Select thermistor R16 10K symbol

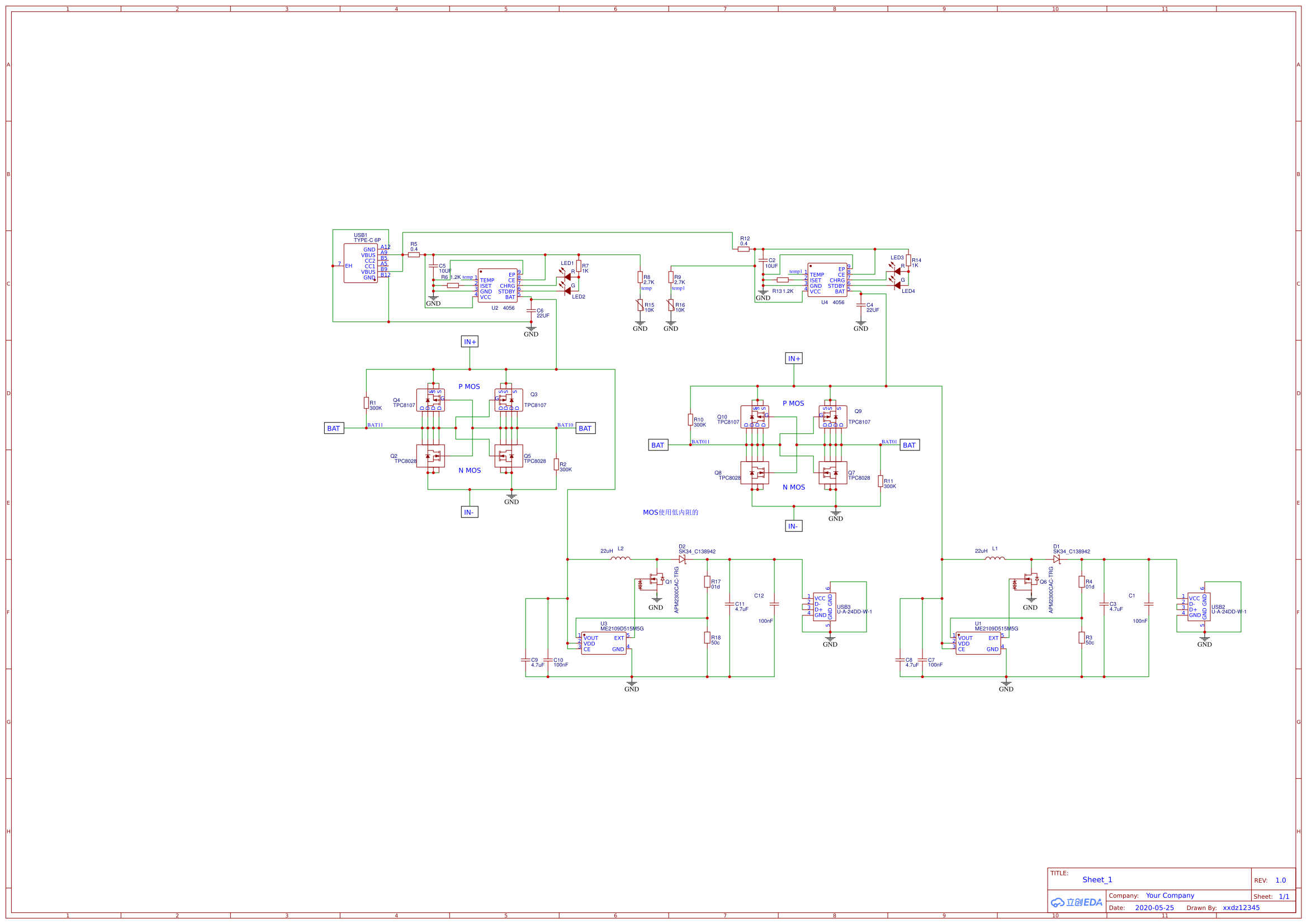tap(671, 305)
